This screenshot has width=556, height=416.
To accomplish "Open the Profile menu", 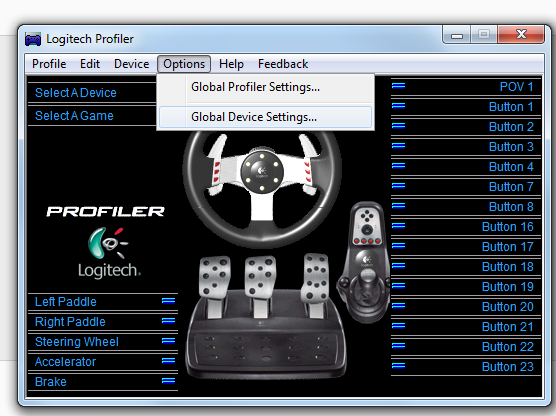I will [49, 64].
